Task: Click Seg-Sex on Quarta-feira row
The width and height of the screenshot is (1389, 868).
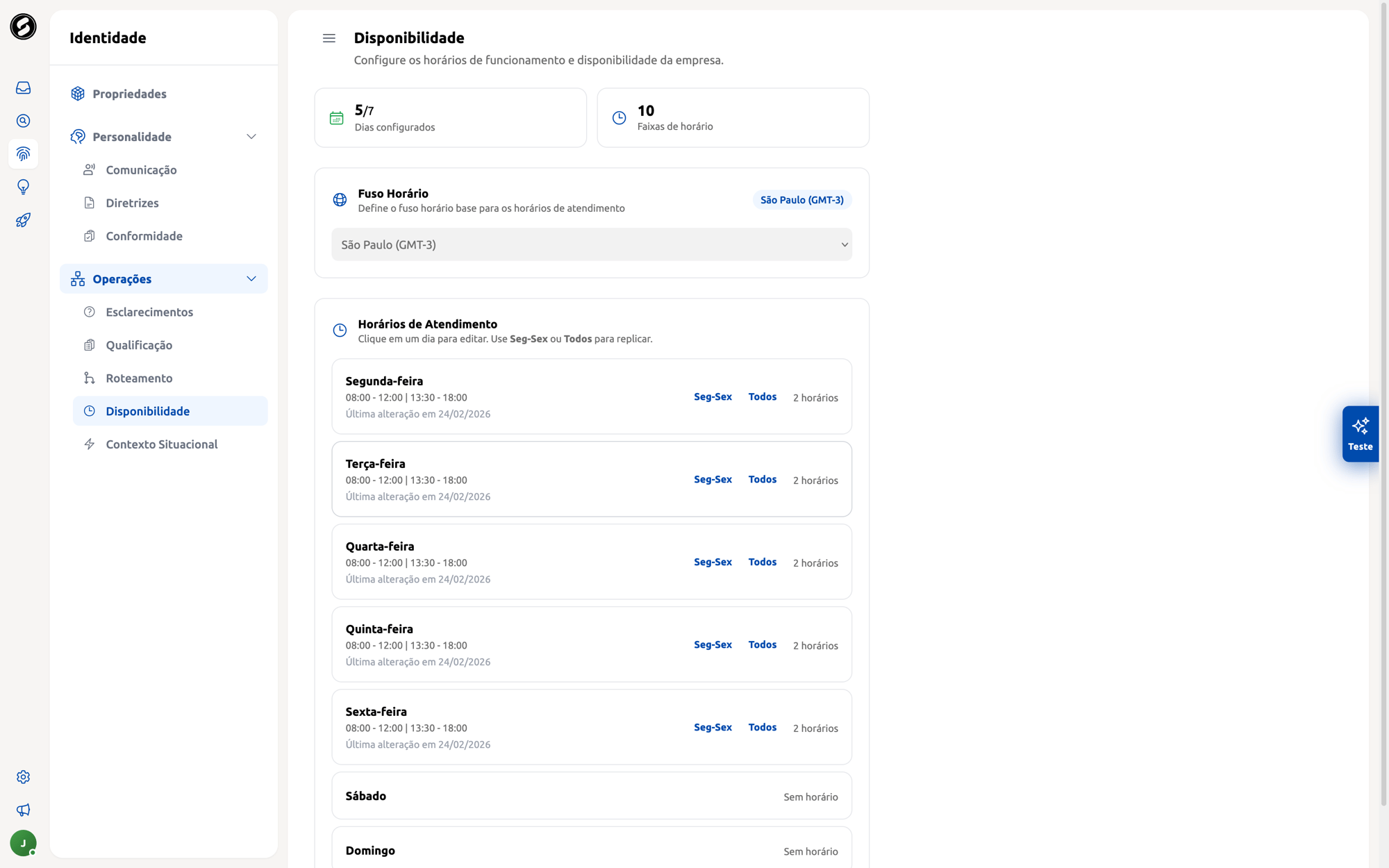Action: coord(713,562)
